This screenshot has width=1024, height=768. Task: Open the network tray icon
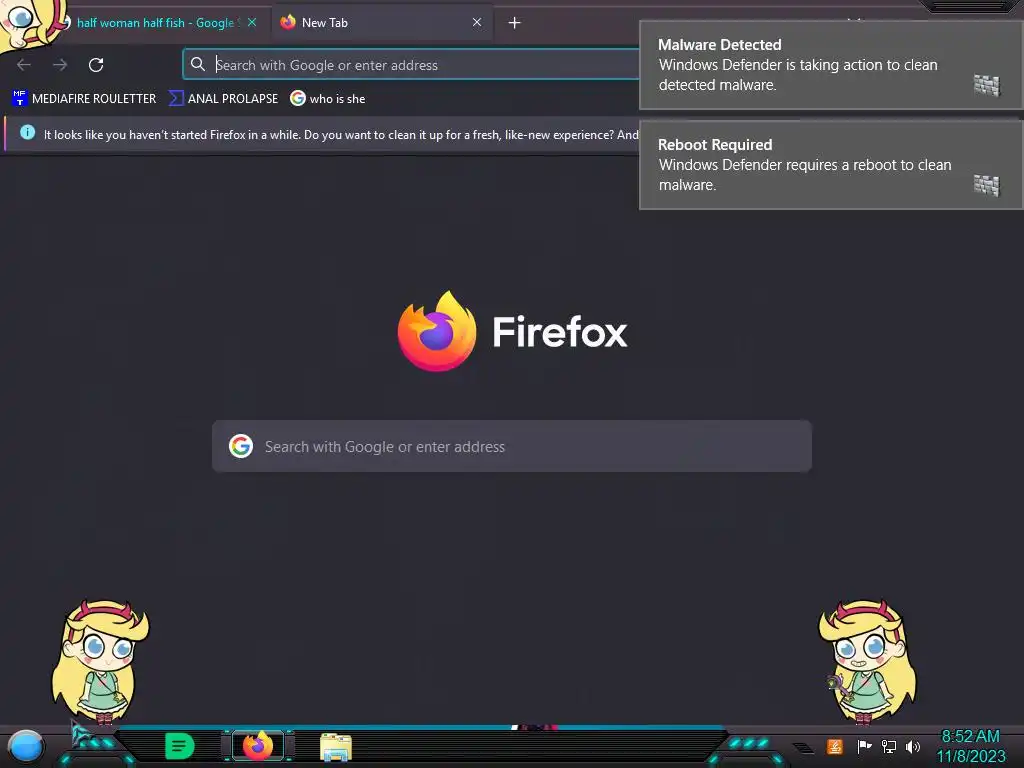888,746
